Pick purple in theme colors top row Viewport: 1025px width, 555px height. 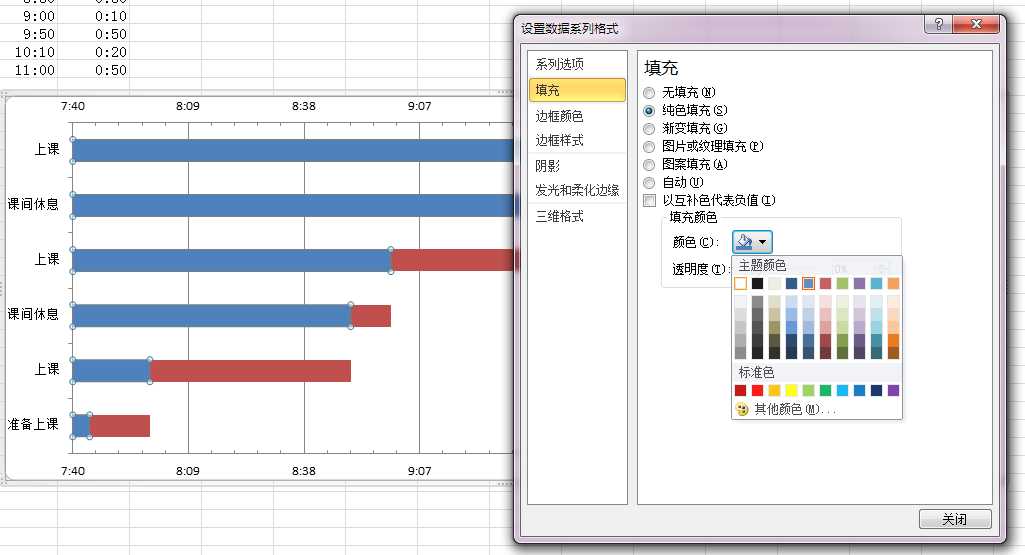tap(860, 283)
